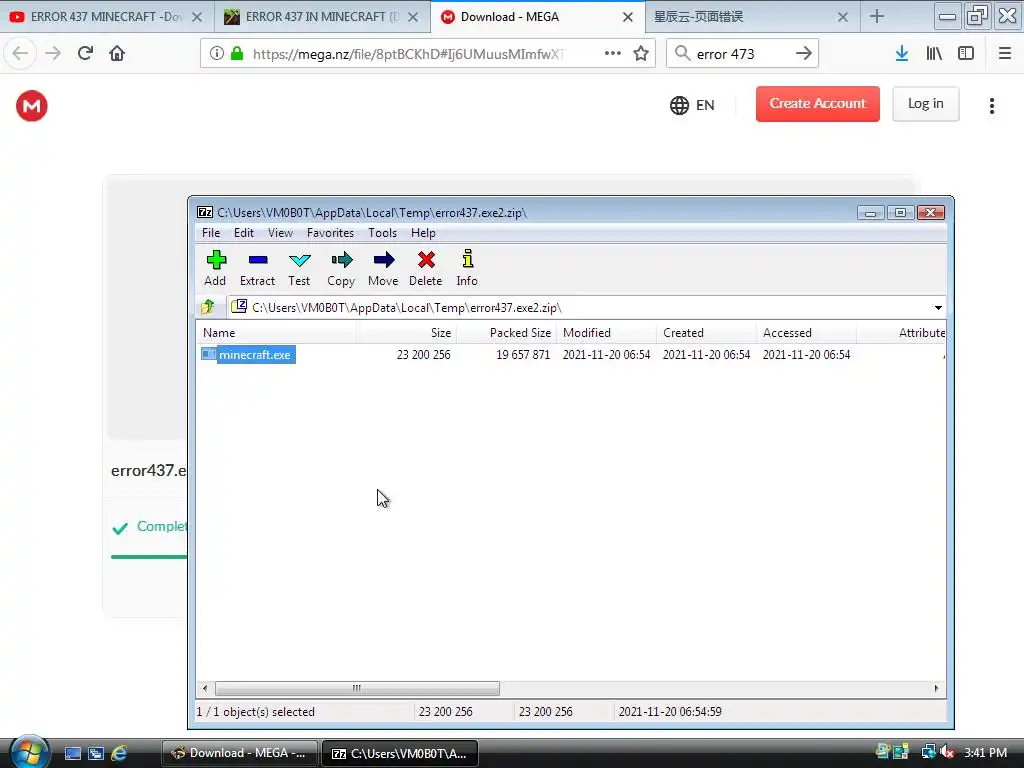Click the MEGA logo

(x=32, y=106)
